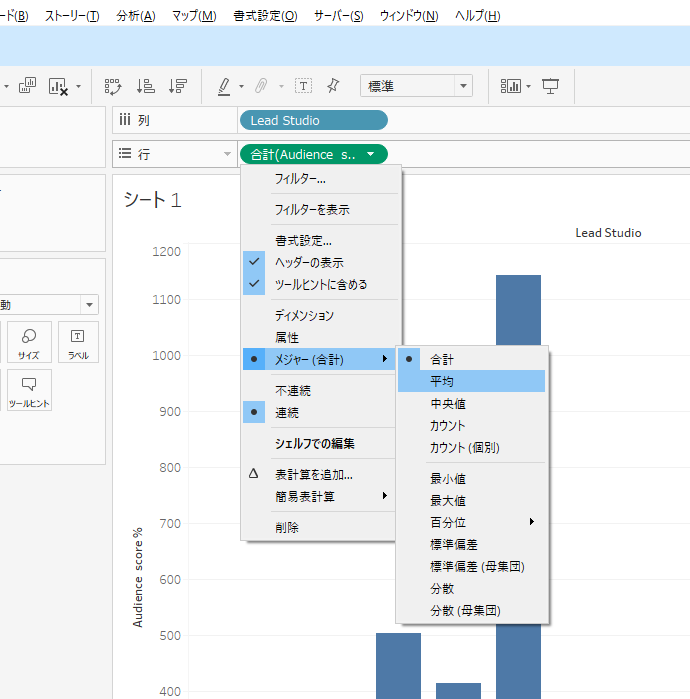The image size is (690, 699).
Task: Click the show/hide cards icon
Action: pyautogui.click(x=510, y=86)
